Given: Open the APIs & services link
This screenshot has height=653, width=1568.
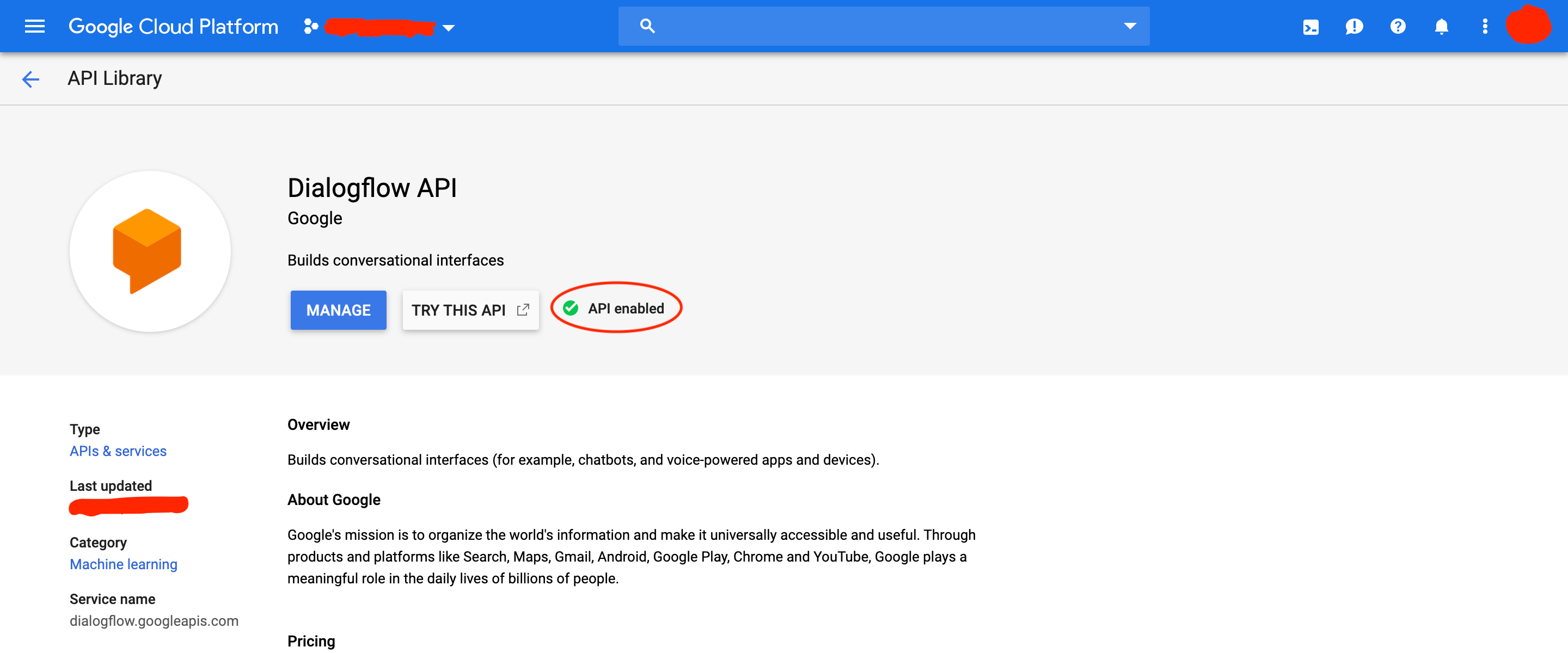Looking at the screenshot, I should click(118, 451).
